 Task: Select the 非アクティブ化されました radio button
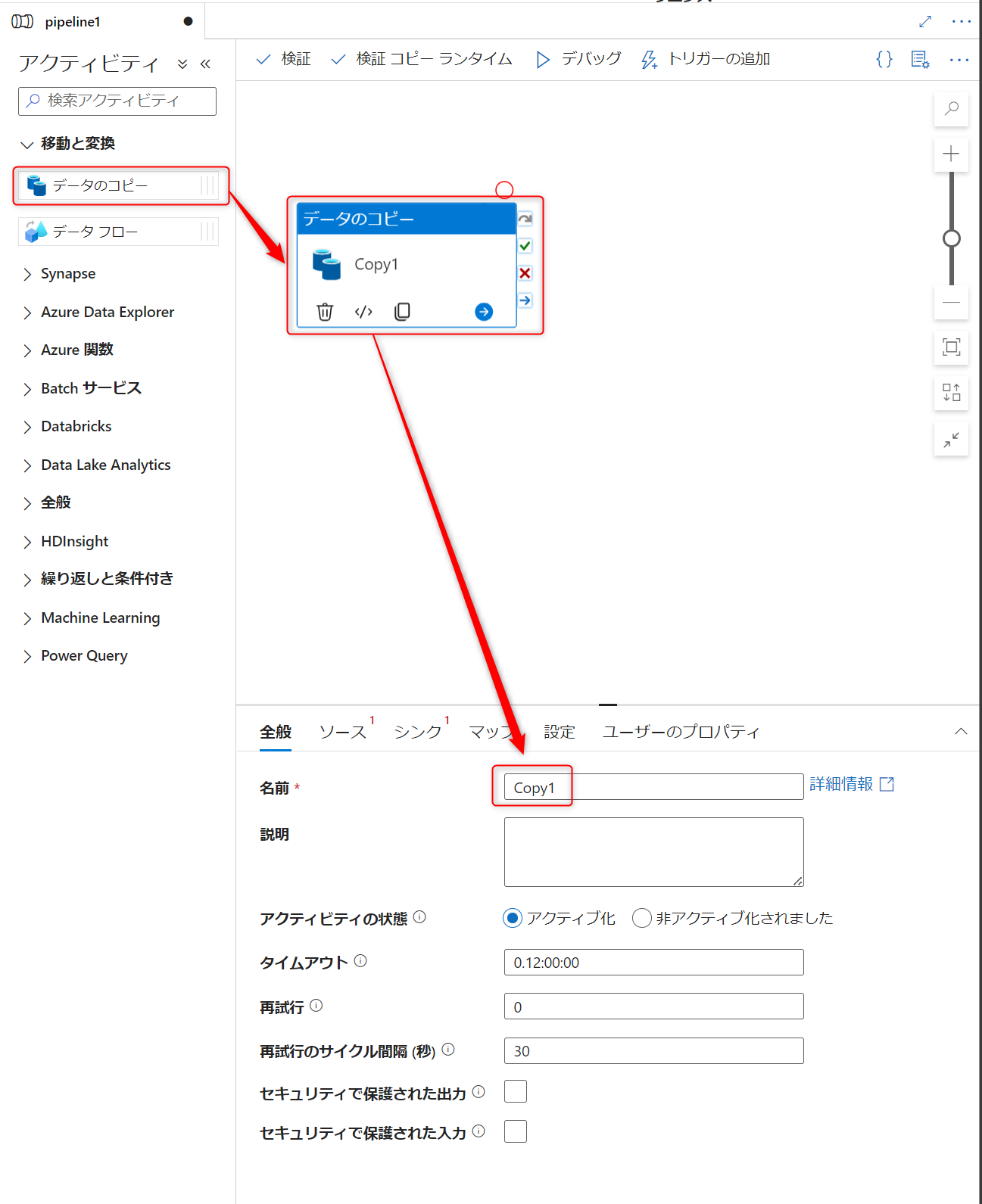click(642, 918)
